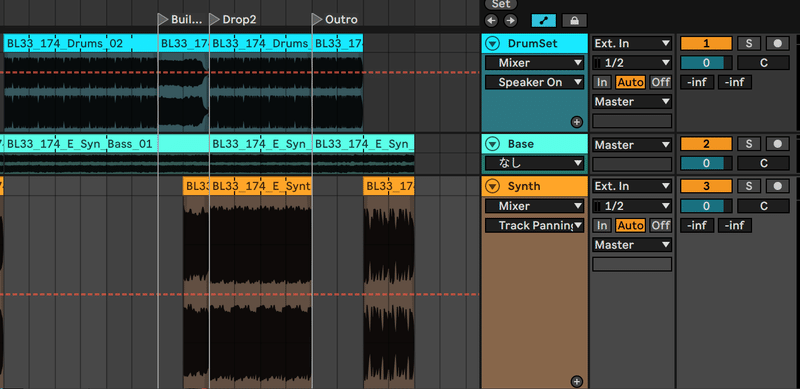
Task: Open Speaker On parameter dropdown
Action: tap(534, 82)
